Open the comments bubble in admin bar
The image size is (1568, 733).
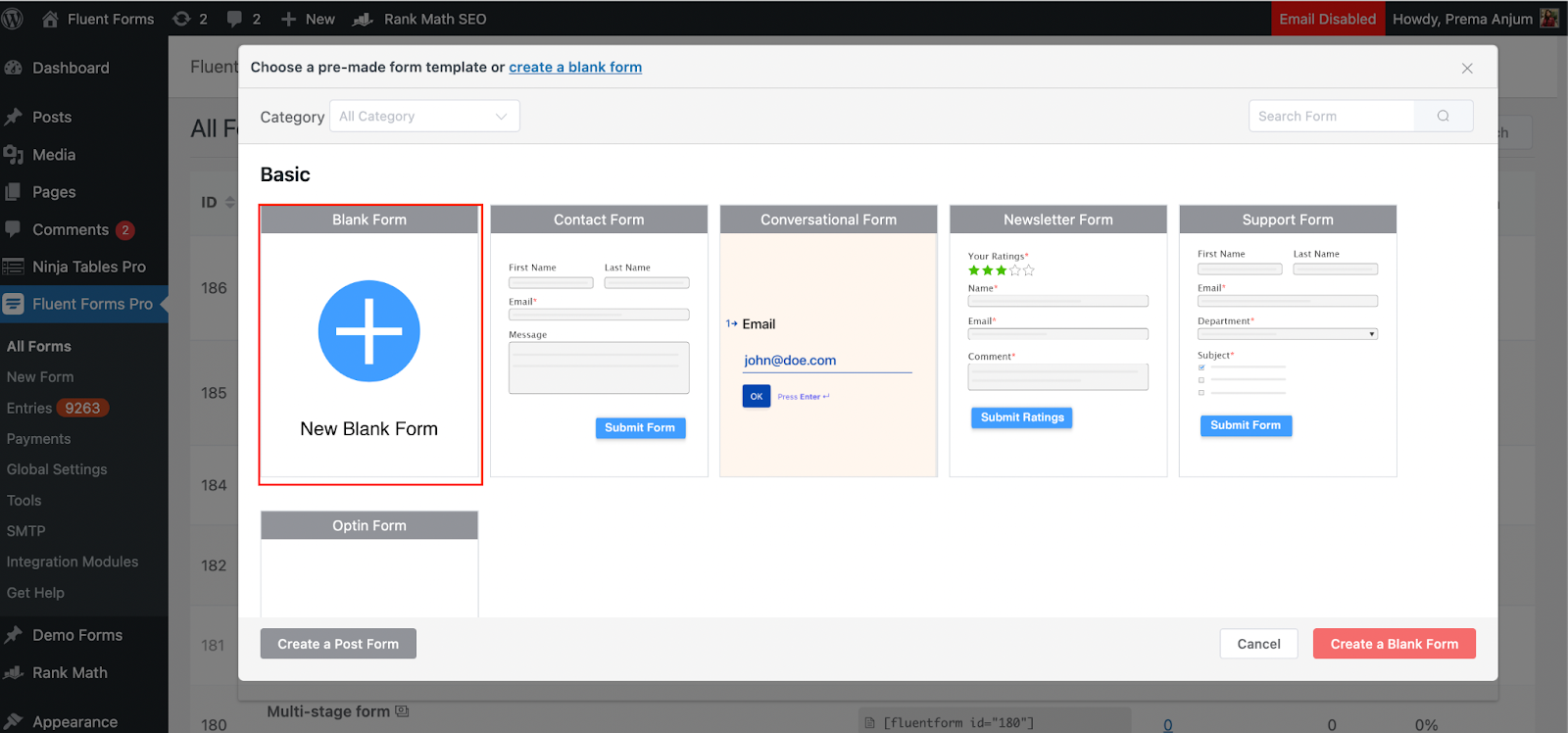(x=235, y=19)
